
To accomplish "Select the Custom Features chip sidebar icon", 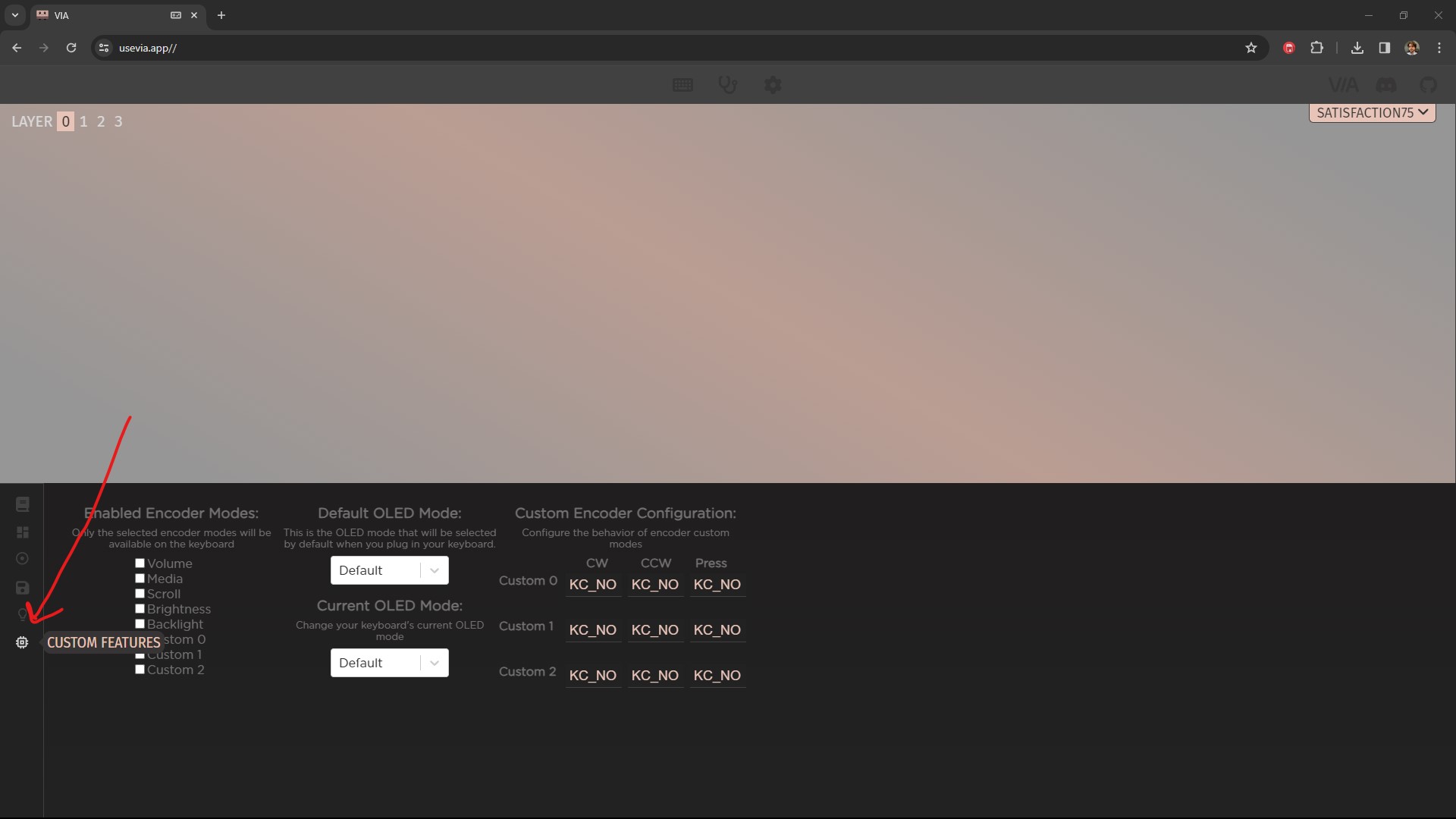I will click(x=22, y=642).
